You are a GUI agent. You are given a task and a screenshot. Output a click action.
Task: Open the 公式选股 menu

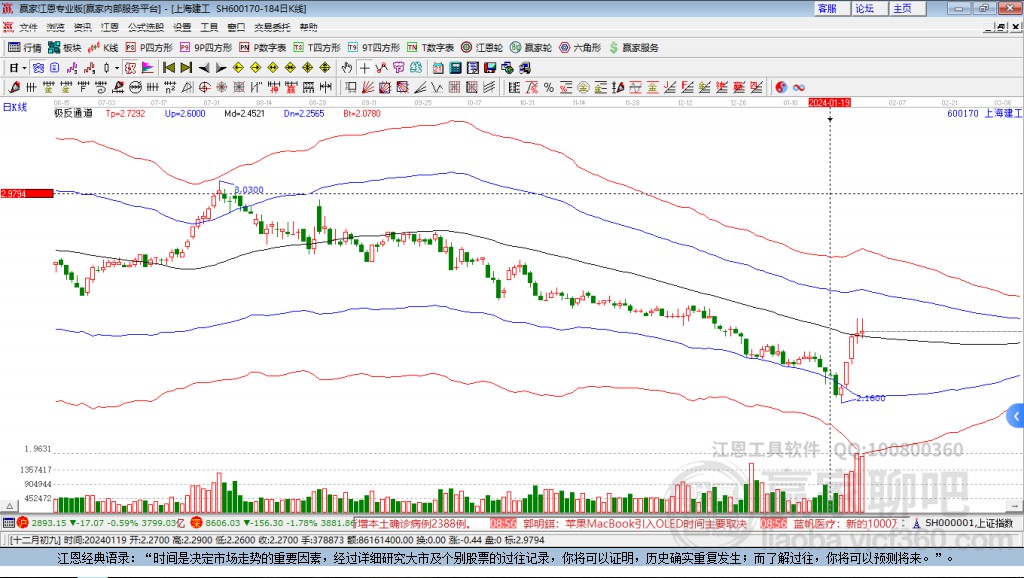pyautogui.click(x=144, y=27)
